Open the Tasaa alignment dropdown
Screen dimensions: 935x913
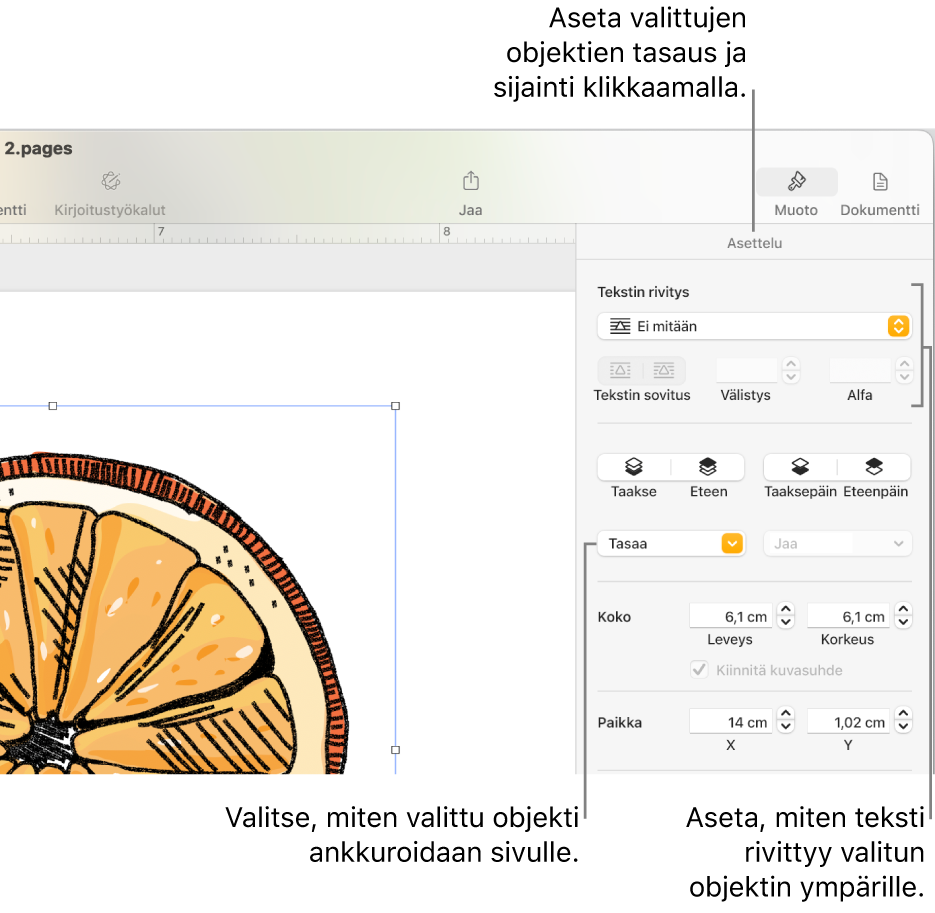pyautogui.click(x=671, y=543)
